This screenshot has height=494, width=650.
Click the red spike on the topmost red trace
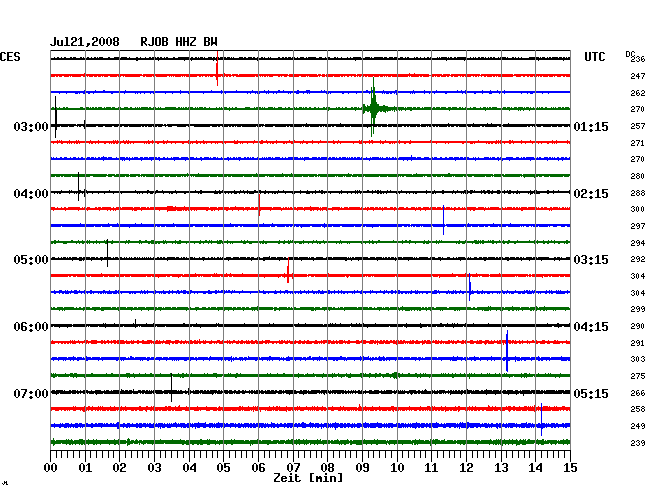tap(217, 68)
